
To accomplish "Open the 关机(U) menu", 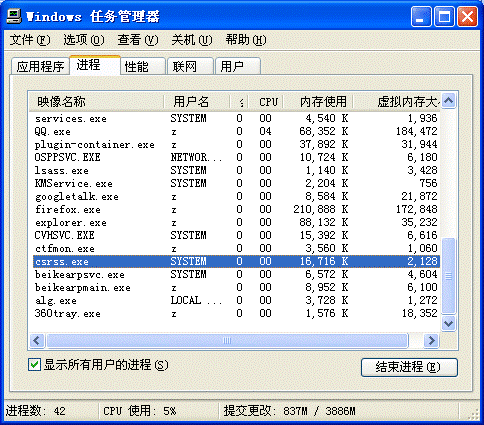I will [x=192, y=40].
